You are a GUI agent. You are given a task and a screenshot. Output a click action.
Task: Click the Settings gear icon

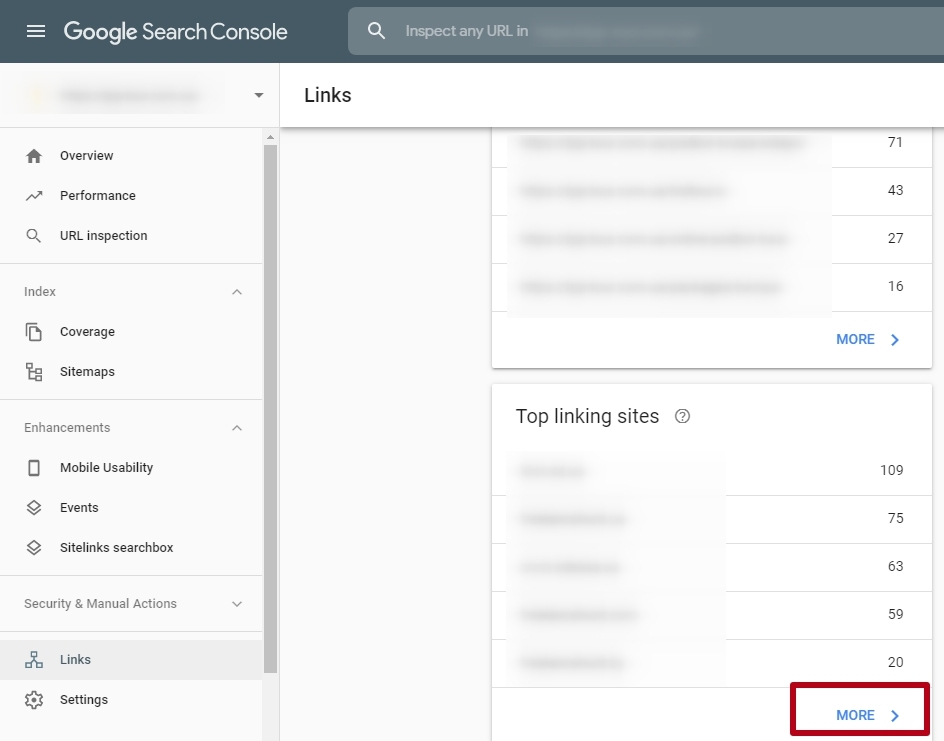pos(34,700)
